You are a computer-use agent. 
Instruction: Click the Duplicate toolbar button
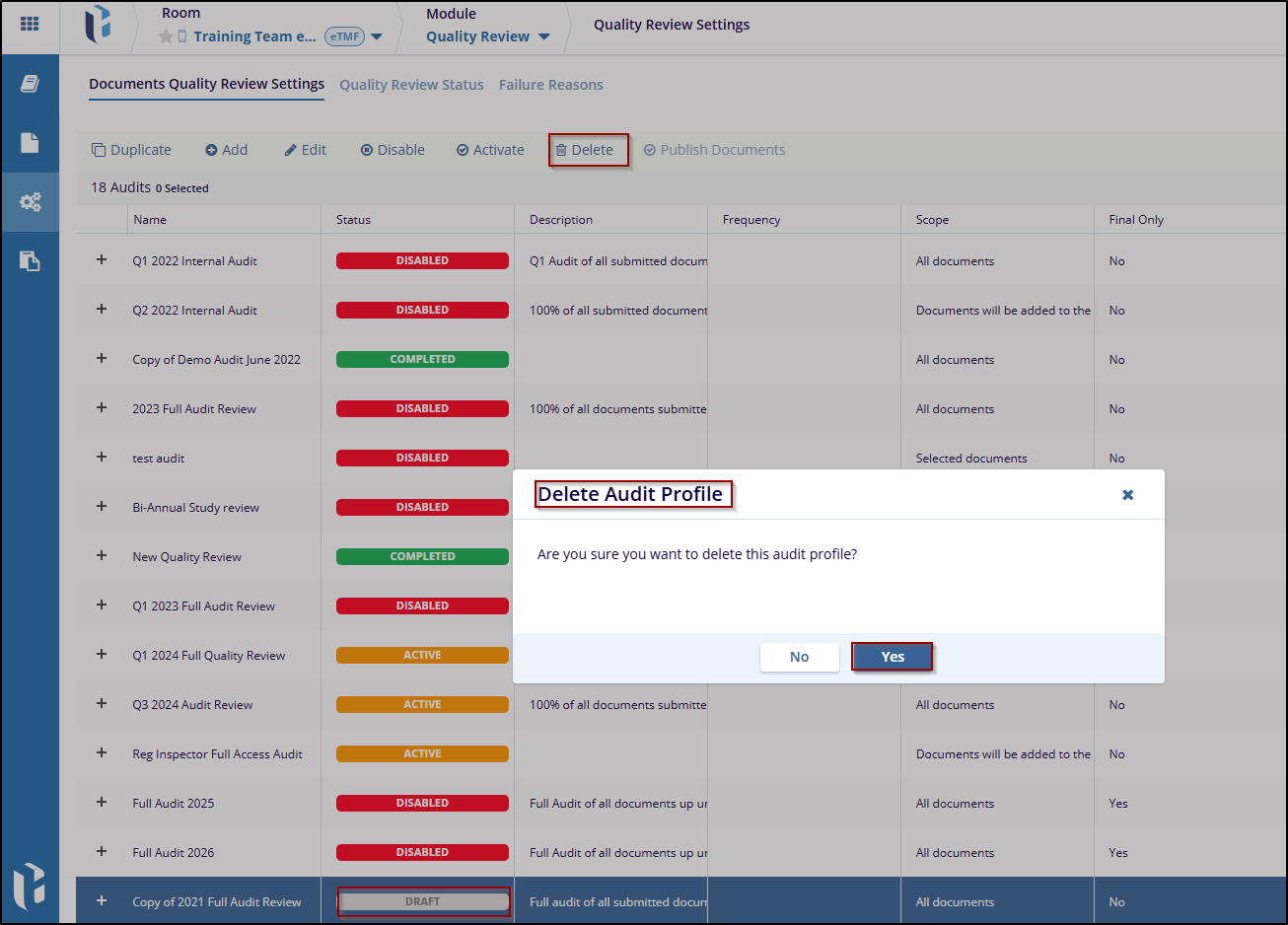click(131, 150)
